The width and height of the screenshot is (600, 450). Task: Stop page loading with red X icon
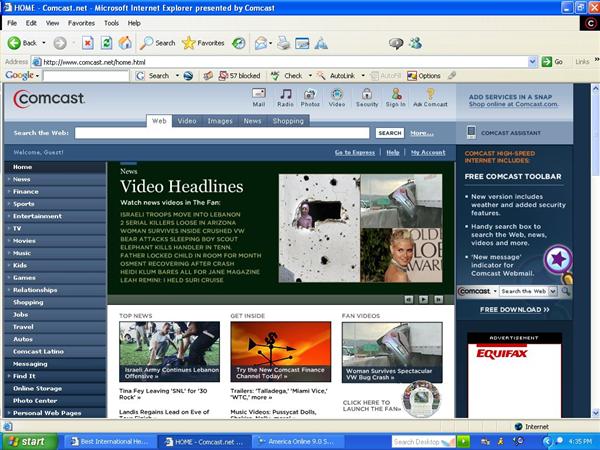pyautogui.click(x=88, y=43)
